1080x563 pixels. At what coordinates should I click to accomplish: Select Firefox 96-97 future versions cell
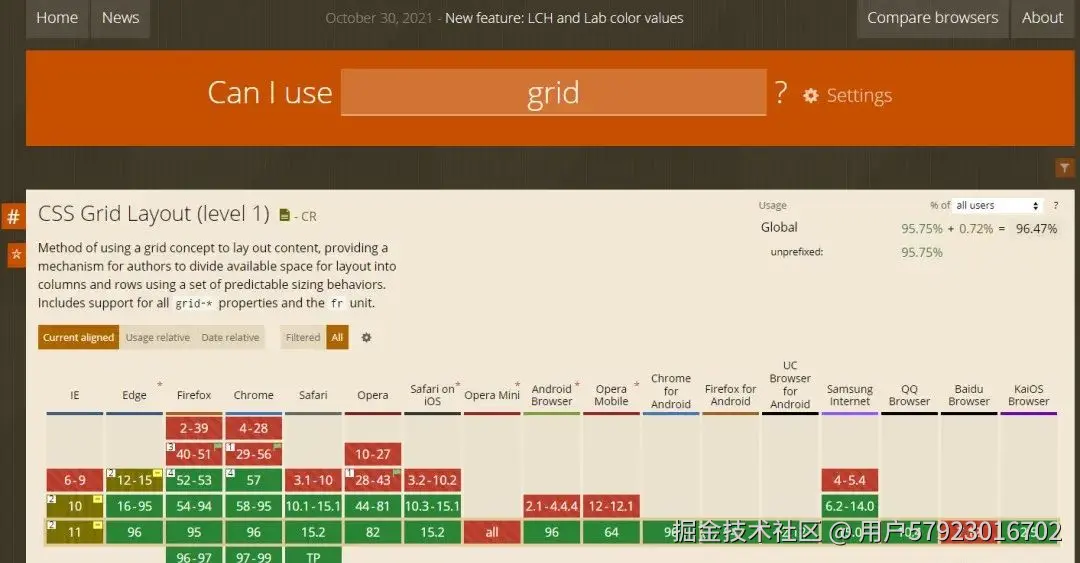pyautogui.click(x=194, y=555)
